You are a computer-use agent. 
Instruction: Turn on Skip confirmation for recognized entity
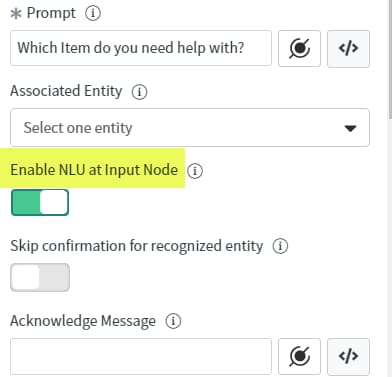pos(40,277)
